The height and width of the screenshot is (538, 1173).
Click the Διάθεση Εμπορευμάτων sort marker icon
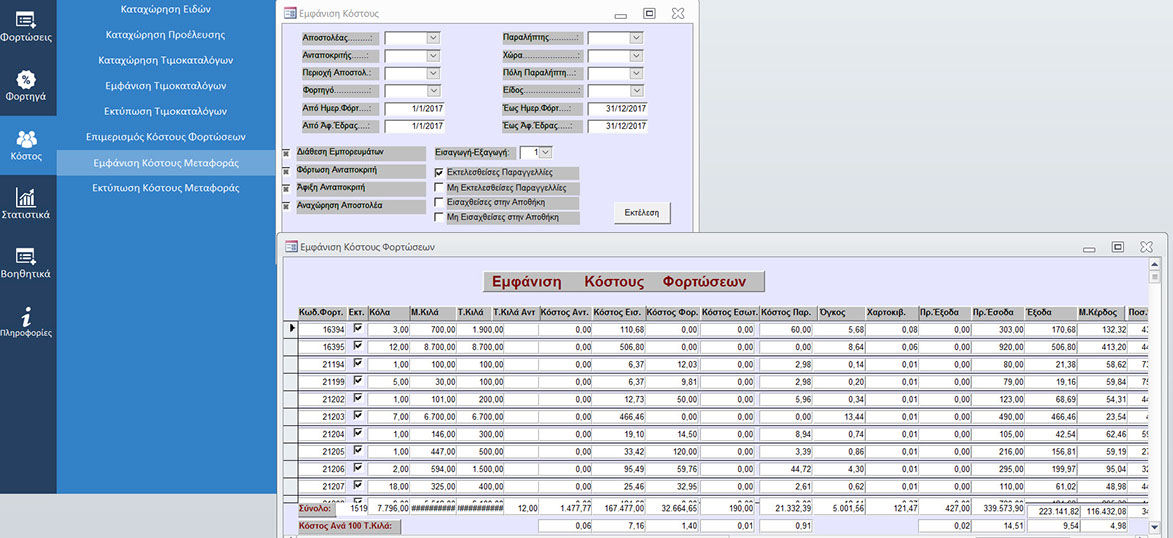286,153
